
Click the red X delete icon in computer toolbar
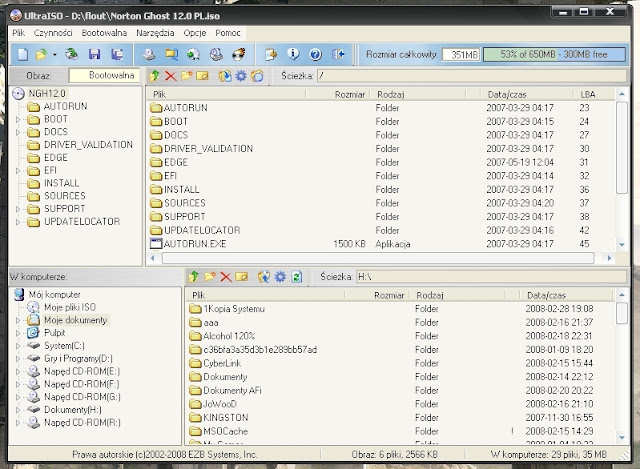tap(226, 277)
